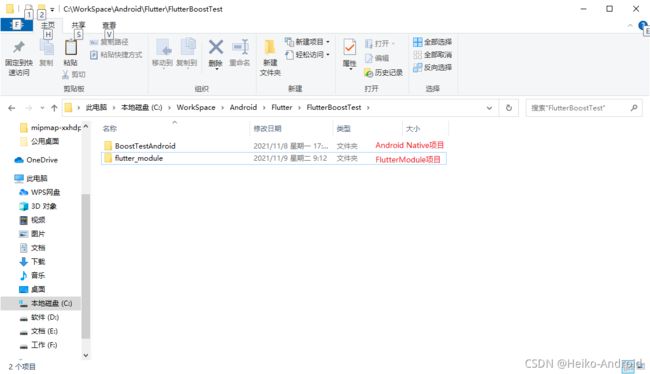The image size is (650, 374).
Task: Click the Pin to Quick access icon
Action: [x=19, y=48]
